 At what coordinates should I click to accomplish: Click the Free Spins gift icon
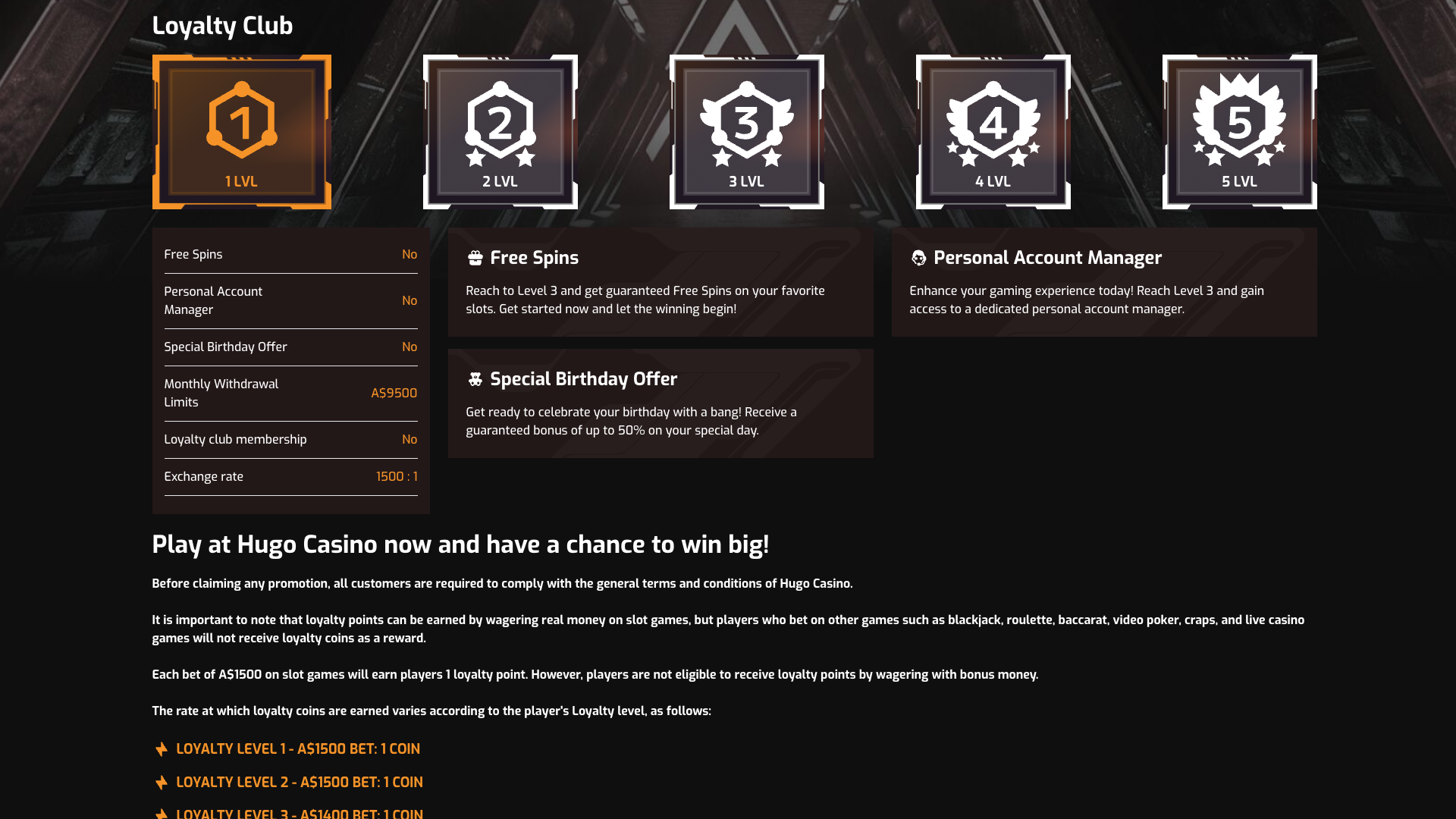click(x=475, y=259)
